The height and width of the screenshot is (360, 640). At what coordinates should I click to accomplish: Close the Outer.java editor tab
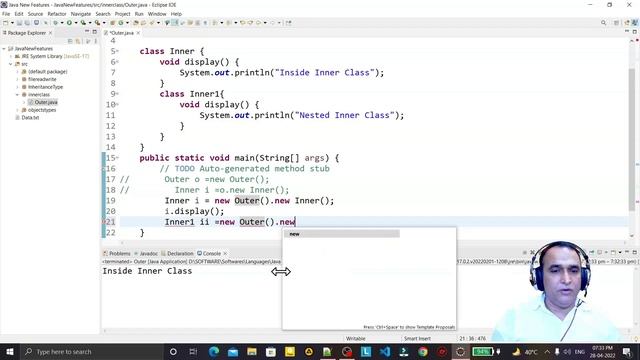coord(138,33)
